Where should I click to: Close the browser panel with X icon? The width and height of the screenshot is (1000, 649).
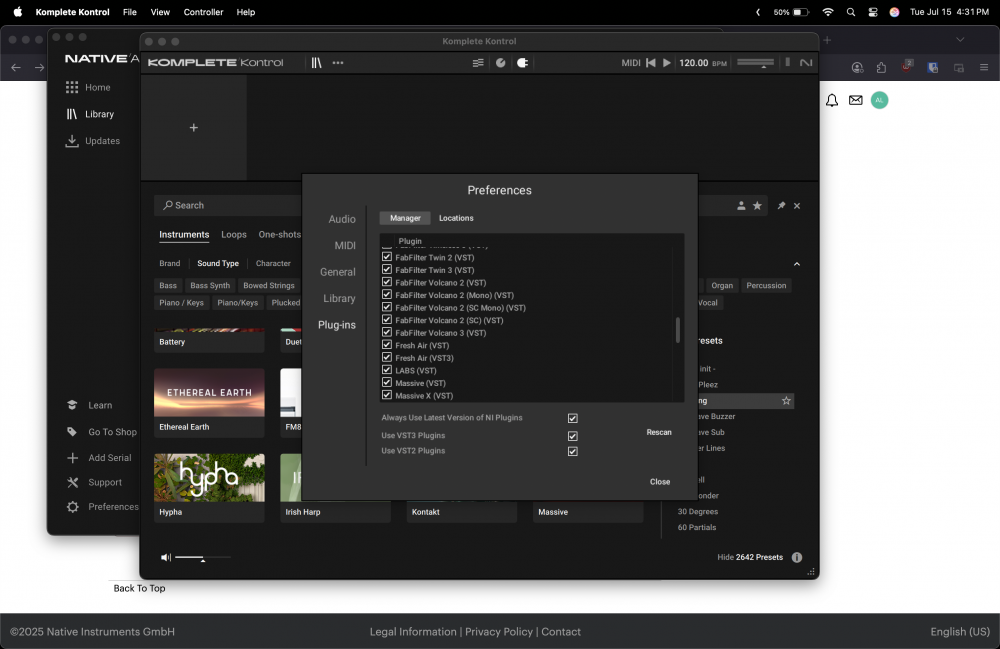pos(797,206)
